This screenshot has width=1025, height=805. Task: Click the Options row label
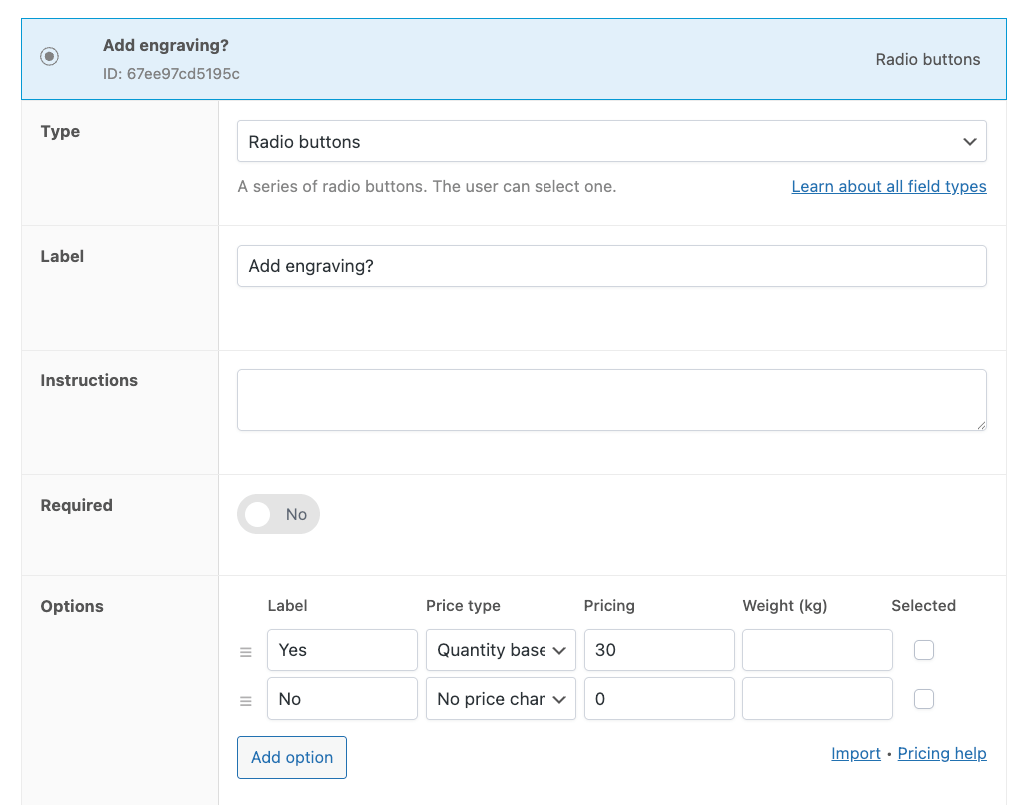tap(72, 606)
